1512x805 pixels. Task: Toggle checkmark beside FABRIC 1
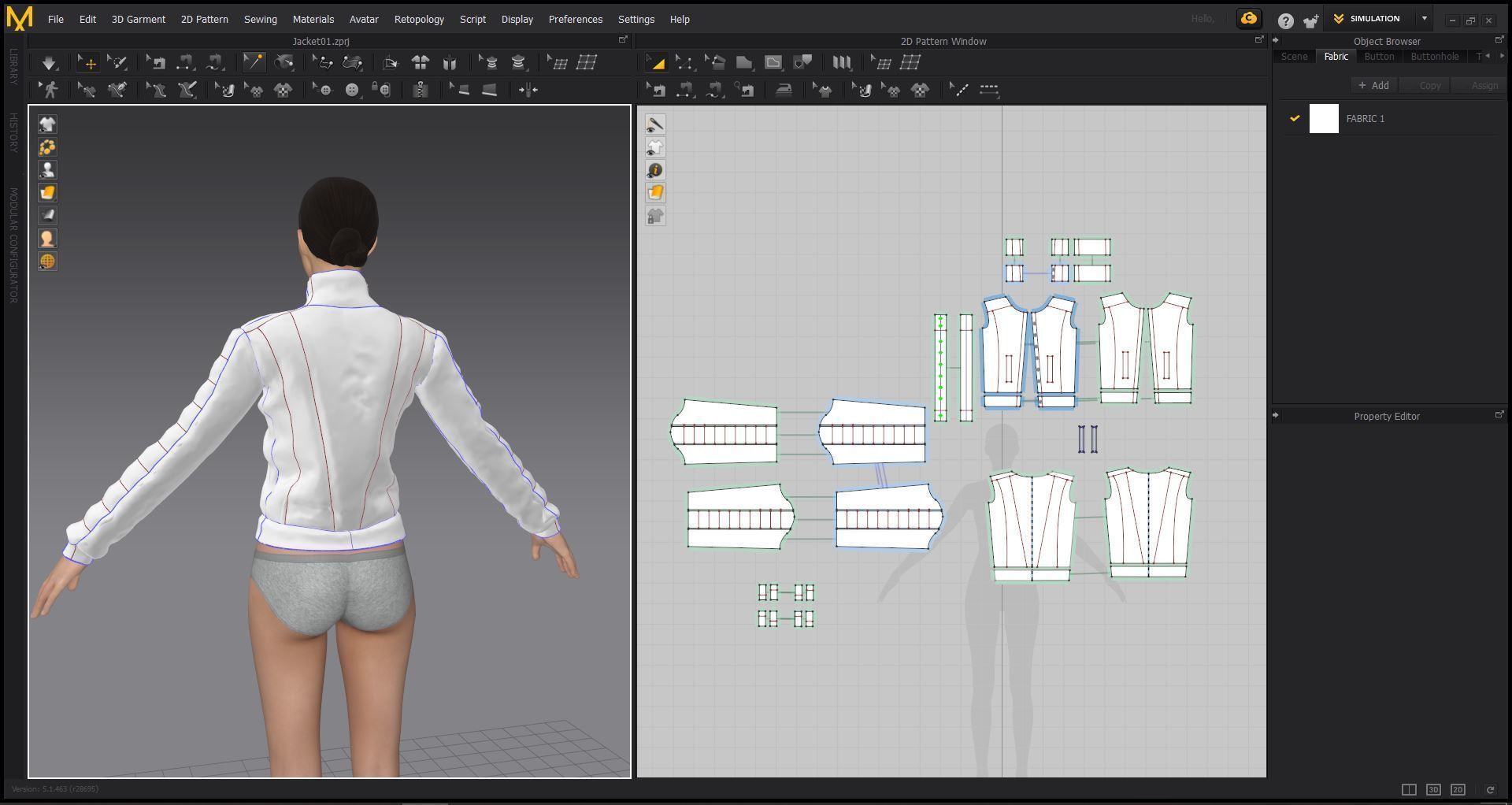[x=1294, y=119]
